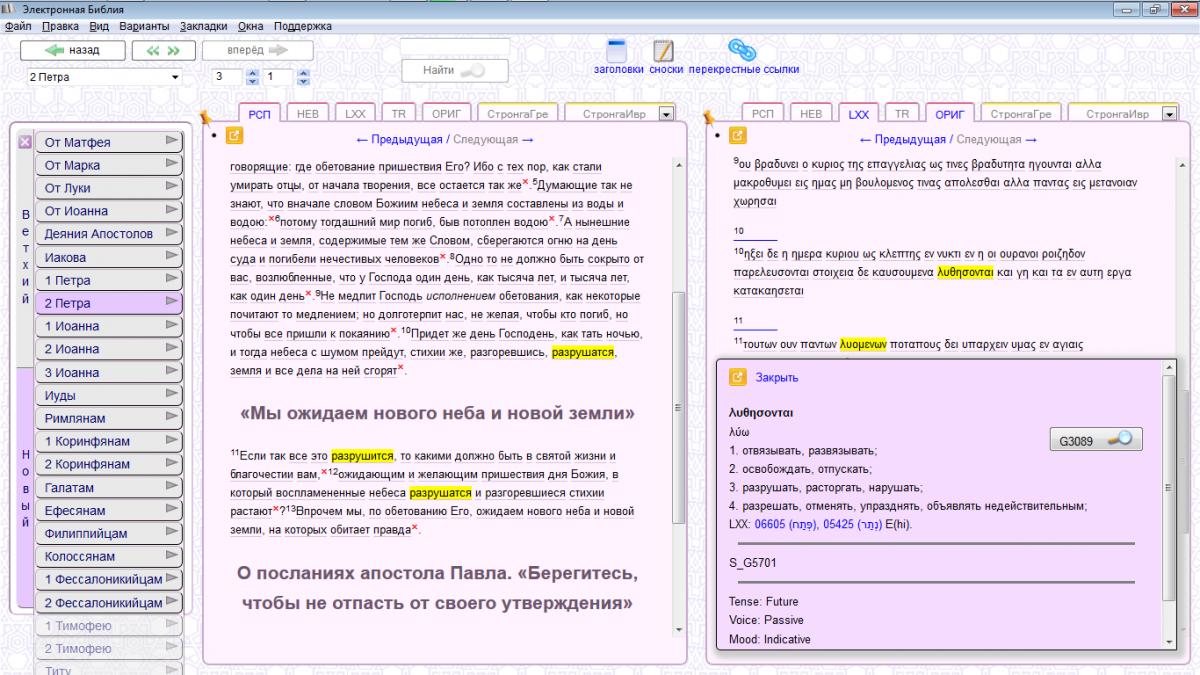Expand the tab list arrow in the right panel
1200x675 pixels.
(1170, 114)
